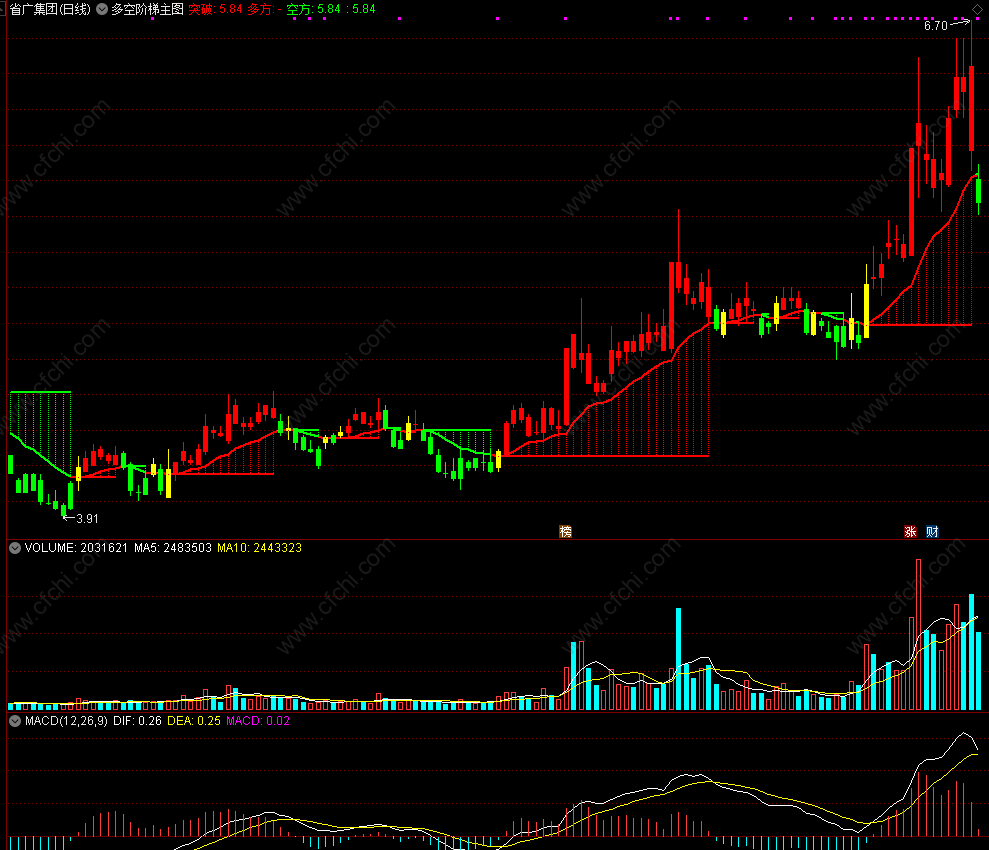The height and width of the screenshot is (850, 989).
Task: Click the 多空阶梯主图 indicator name
Action: tap(148, 9)
